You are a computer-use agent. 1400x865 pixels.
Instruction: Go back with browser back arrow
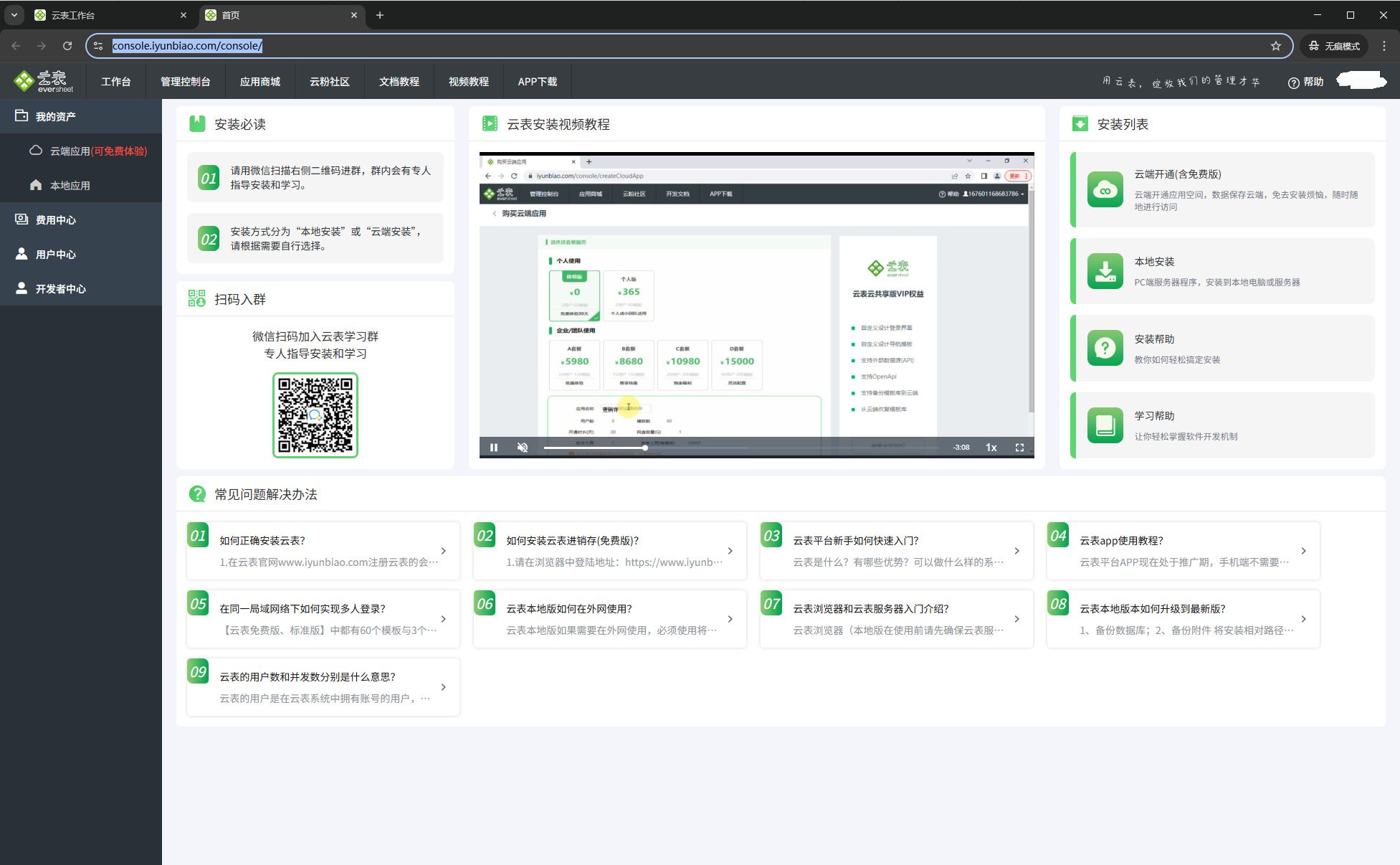(x=16, y=46)
